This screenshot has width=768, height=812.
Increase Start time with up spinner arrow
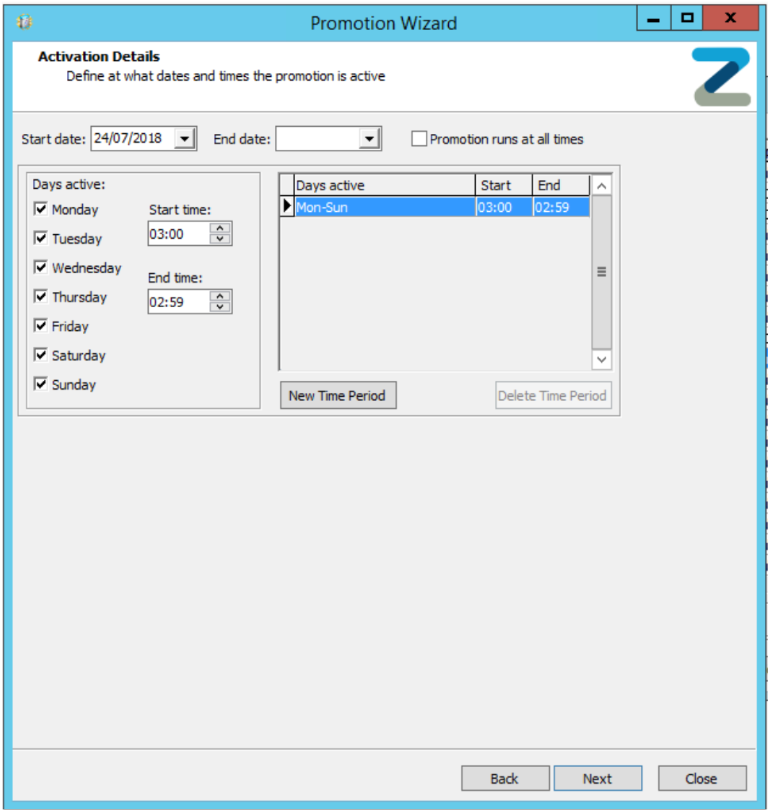click(x=221, y=229)
